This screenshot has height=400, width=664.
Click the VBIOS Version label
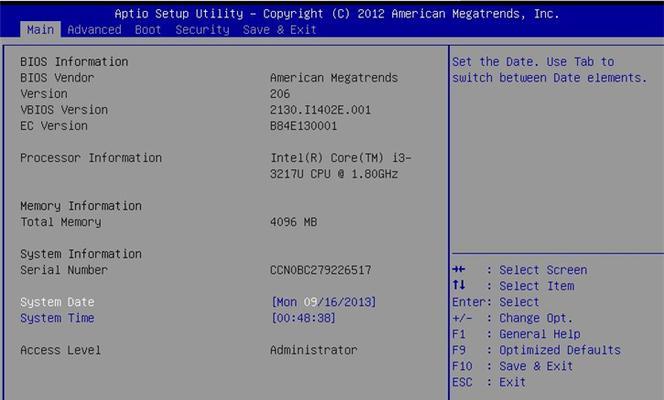pyautogui.click(x=64, y=110)
